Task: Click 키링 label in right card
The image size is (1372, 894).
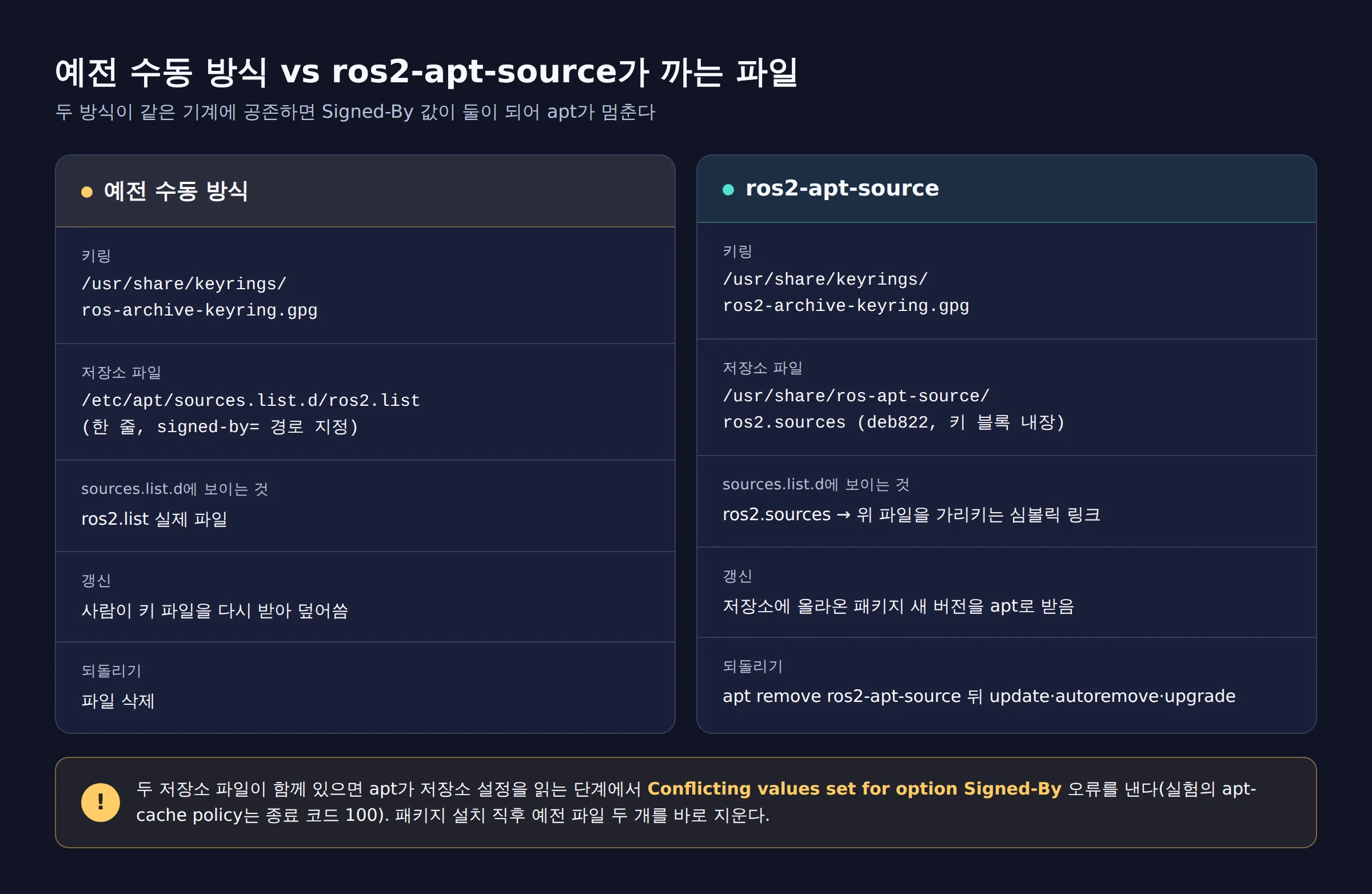Action: tap(737, 252)
